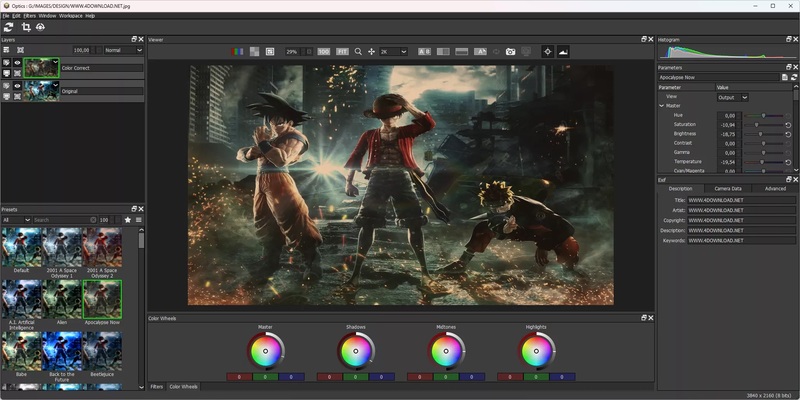
Task: Open the View Output dropdown
Action: pyautogui.click(x=732, y=97)
